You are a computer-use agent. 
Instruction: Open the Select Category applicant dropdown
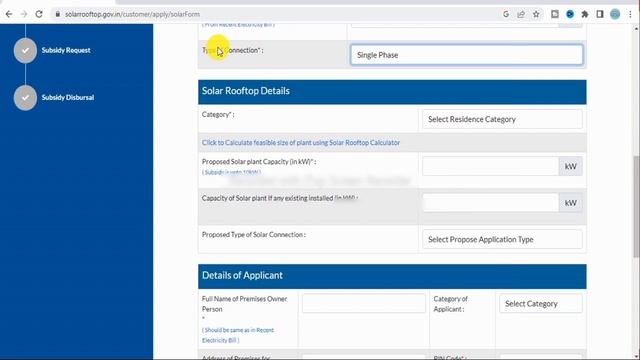point(540,303)
